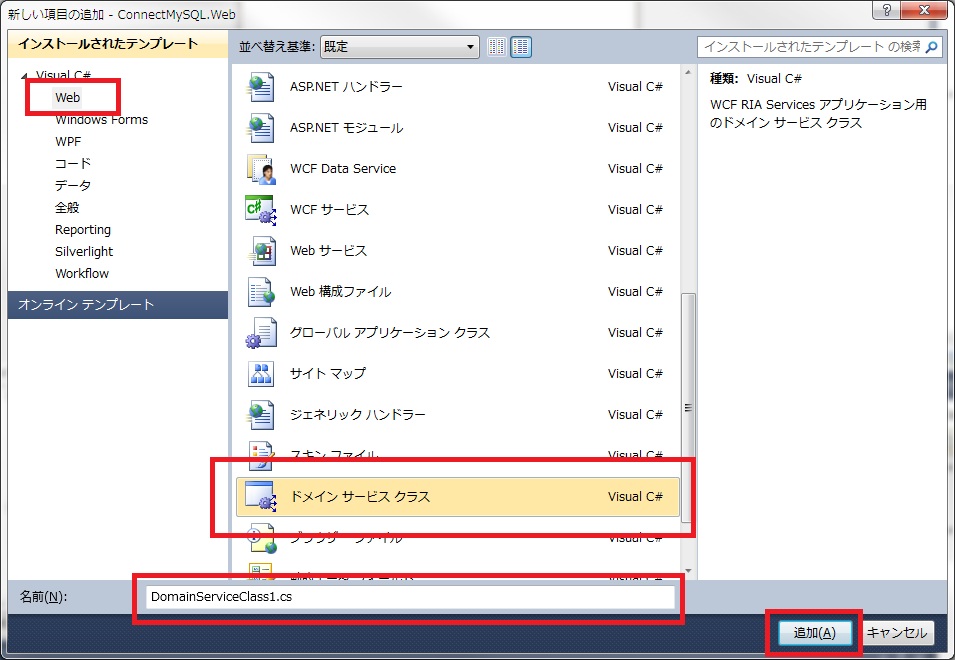Click the キャンセル button

tap(897, 633)
